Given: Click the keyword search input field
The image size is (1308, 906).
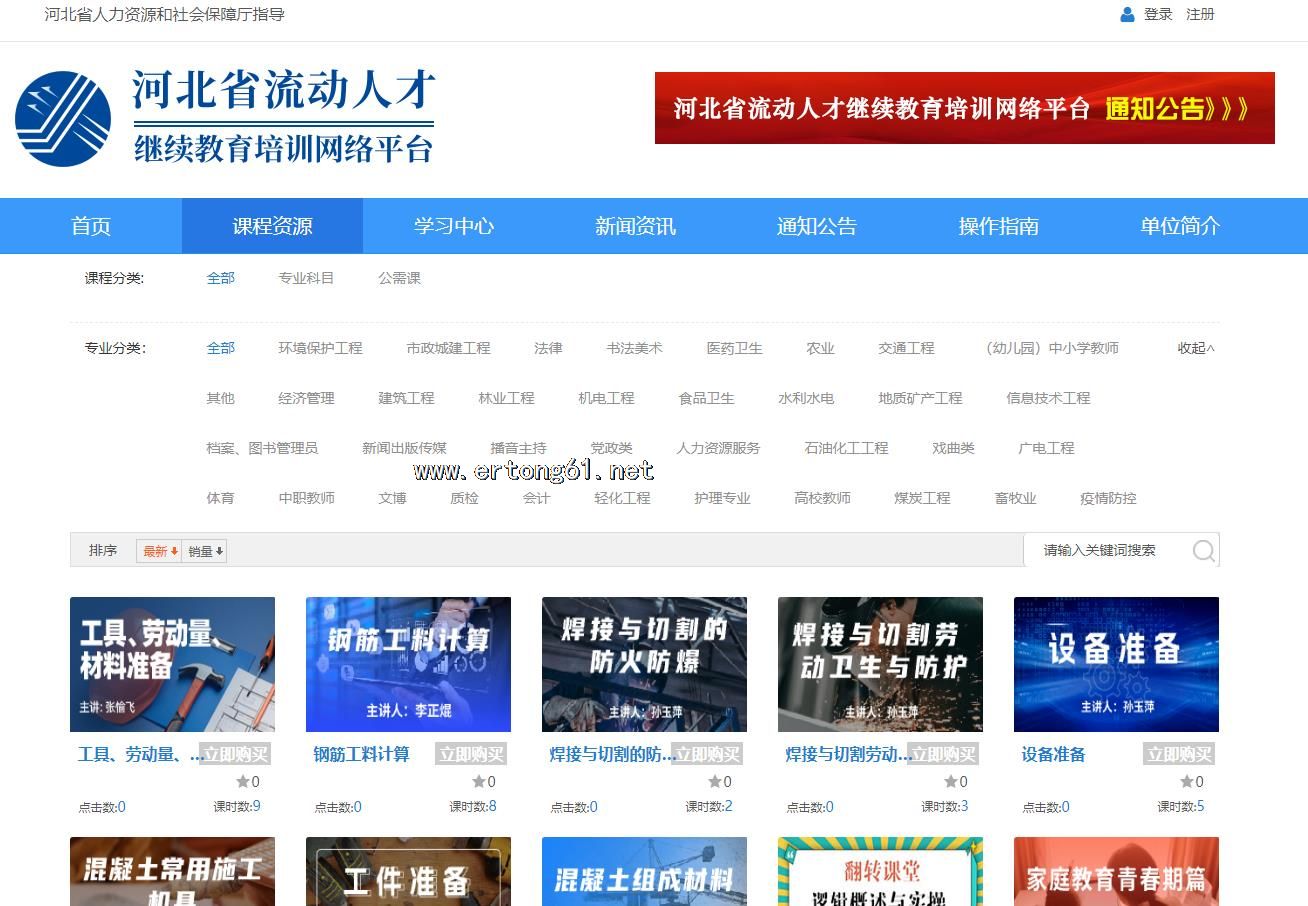Looking at the screenshot, I should click(x=1110, y=550).
